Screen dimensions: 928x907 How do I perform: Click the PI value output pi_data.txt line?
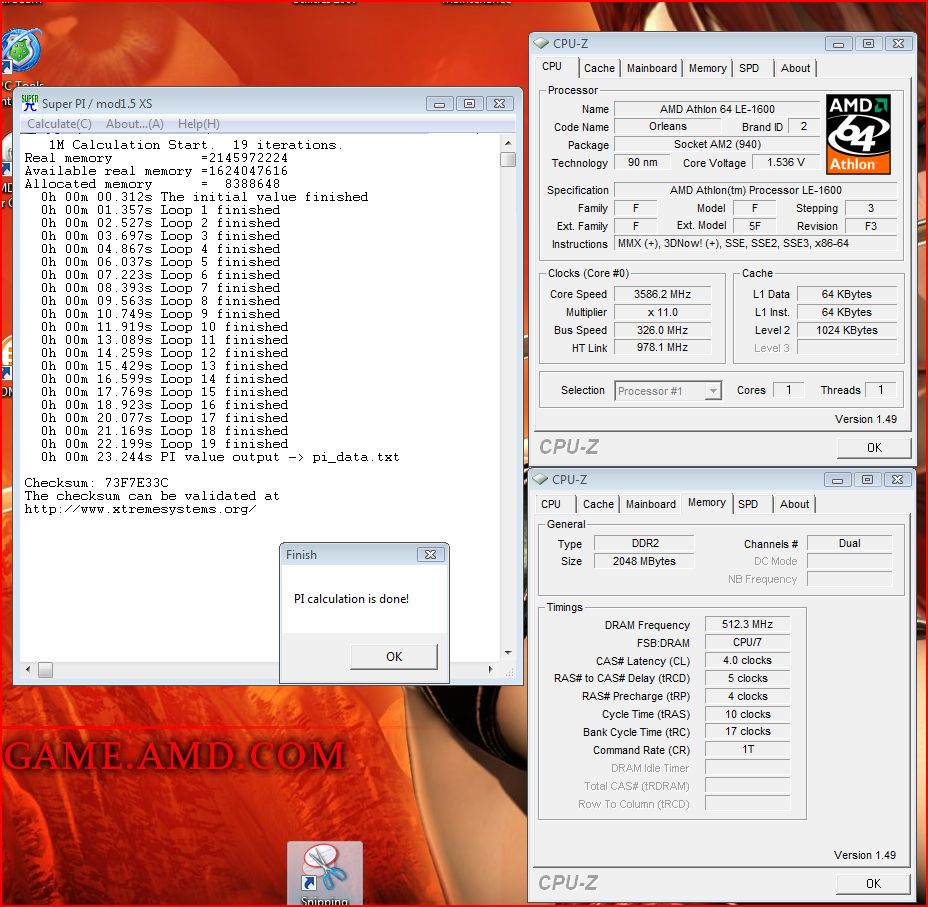(x=220, y=457)
